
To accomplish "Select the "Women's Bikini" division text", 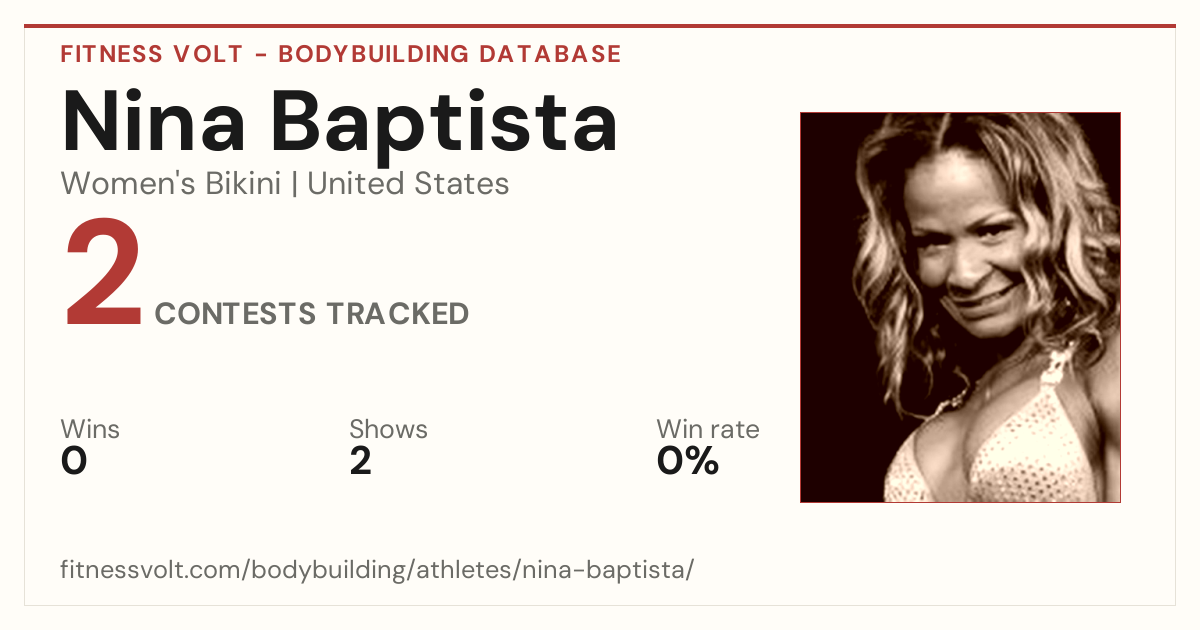I will coord(171,184).
